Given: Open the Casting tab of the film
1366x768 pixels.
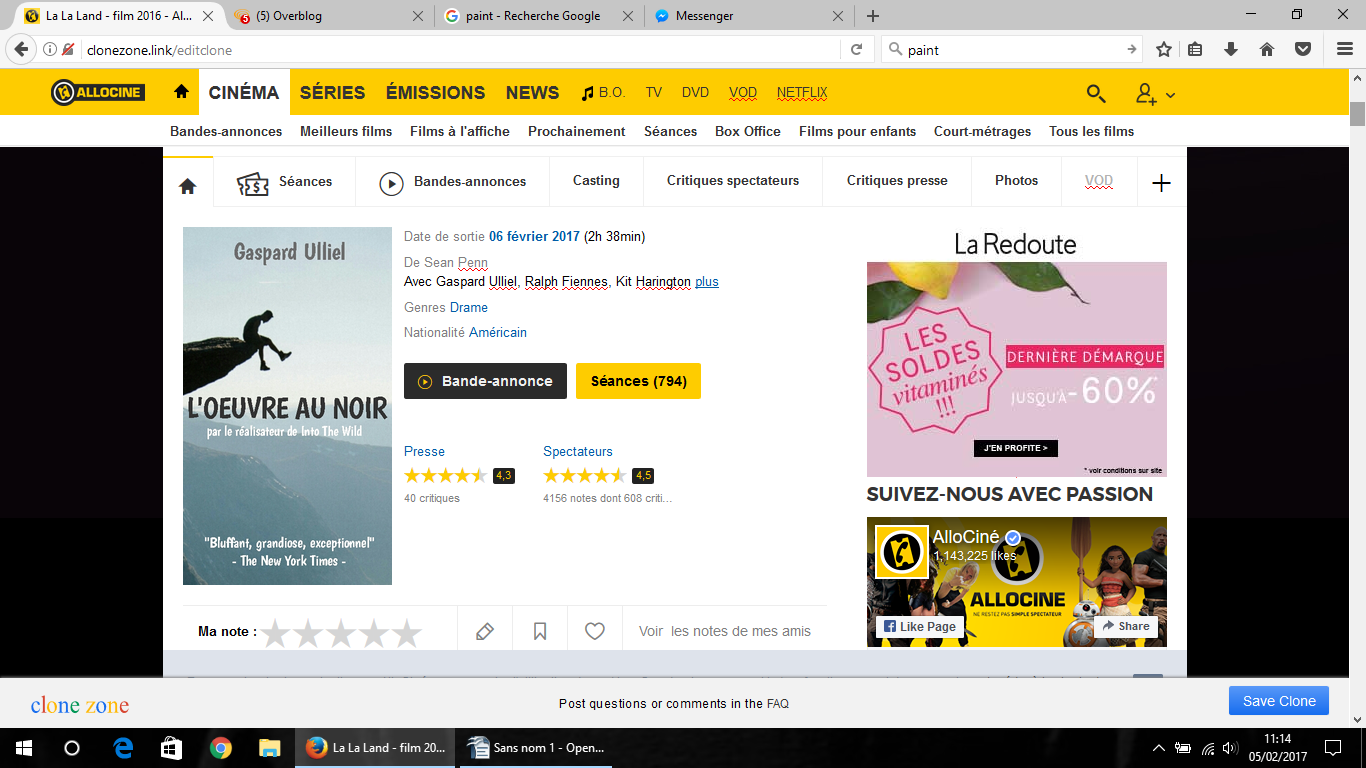Looking at the screenshot, I should coord(596,181).
